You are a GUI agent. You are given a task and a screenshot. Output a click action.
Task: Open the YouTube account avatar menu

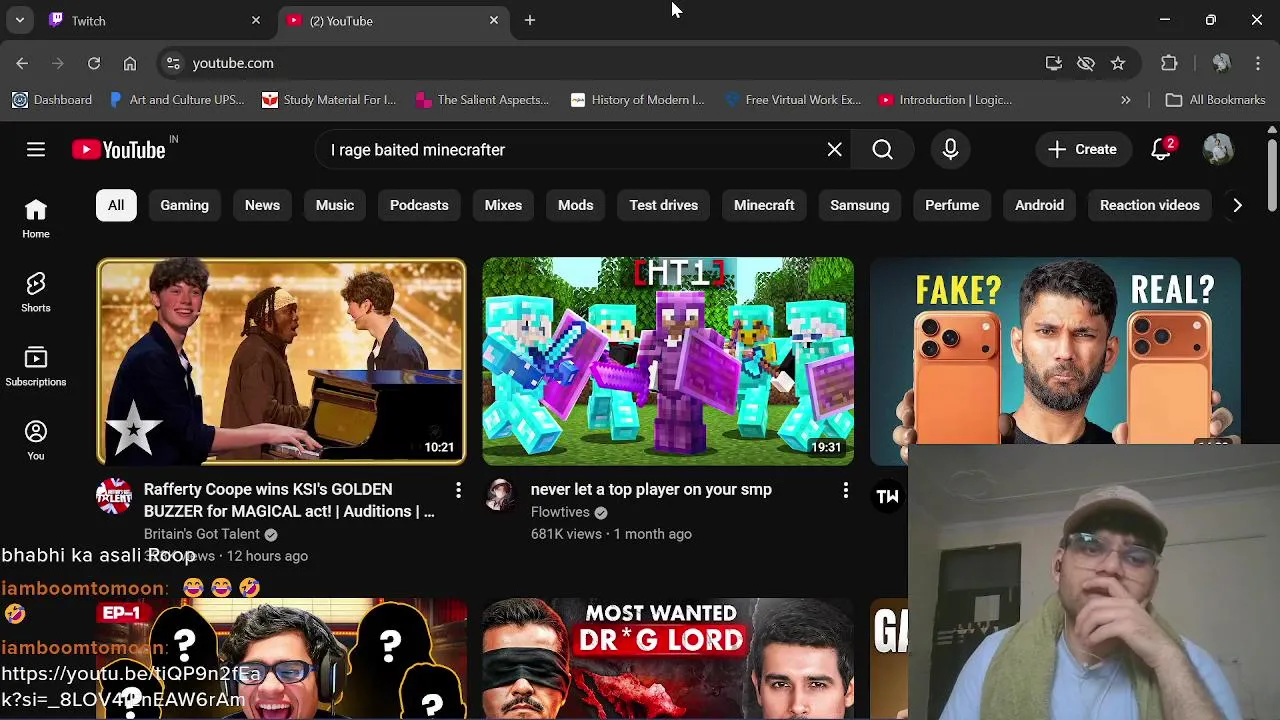pos(1218,150)
